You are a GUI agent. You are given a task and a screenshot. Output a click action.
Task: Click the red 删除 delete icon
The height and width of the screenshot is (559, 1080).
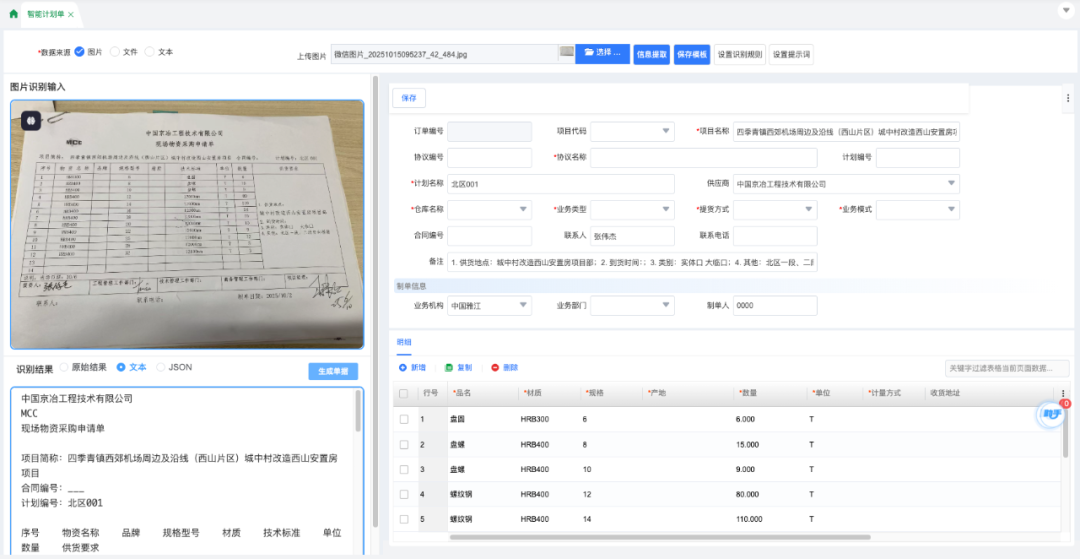point(495,368)
